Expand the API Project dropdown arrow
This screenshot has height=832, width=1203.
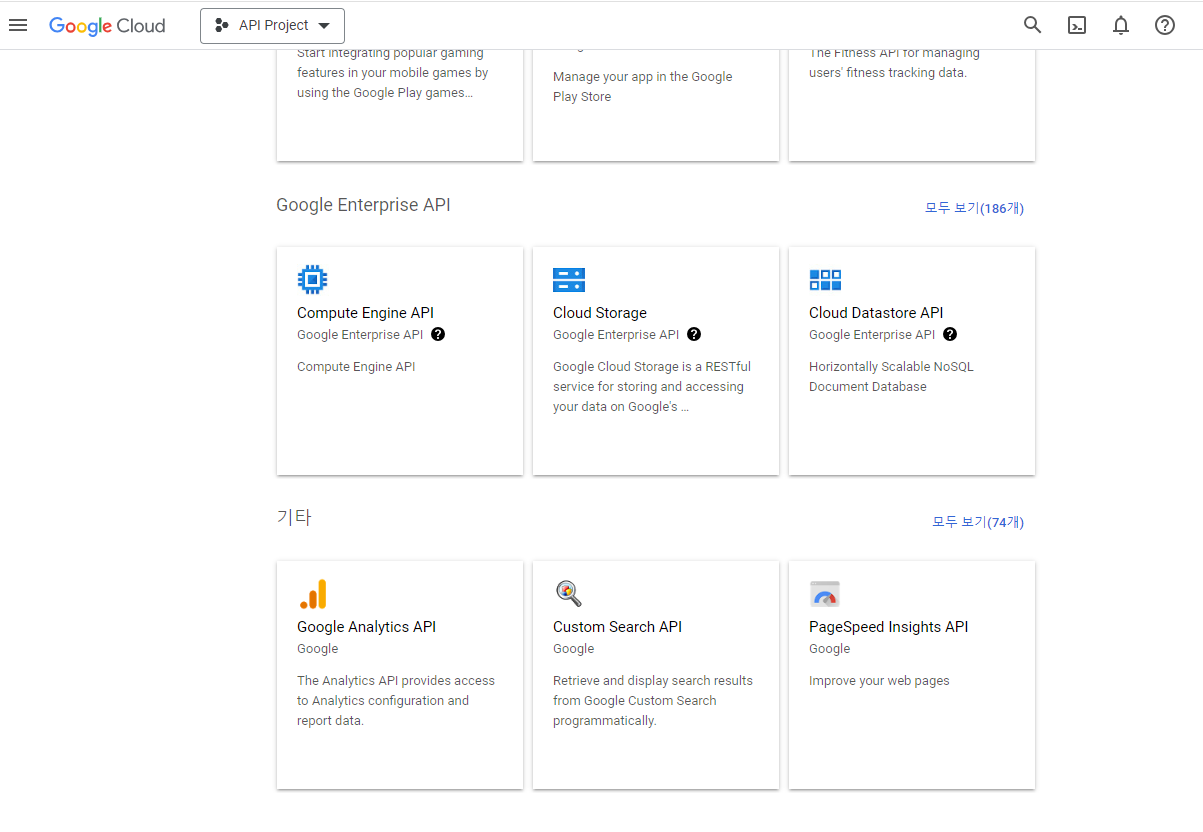point(324,26)
